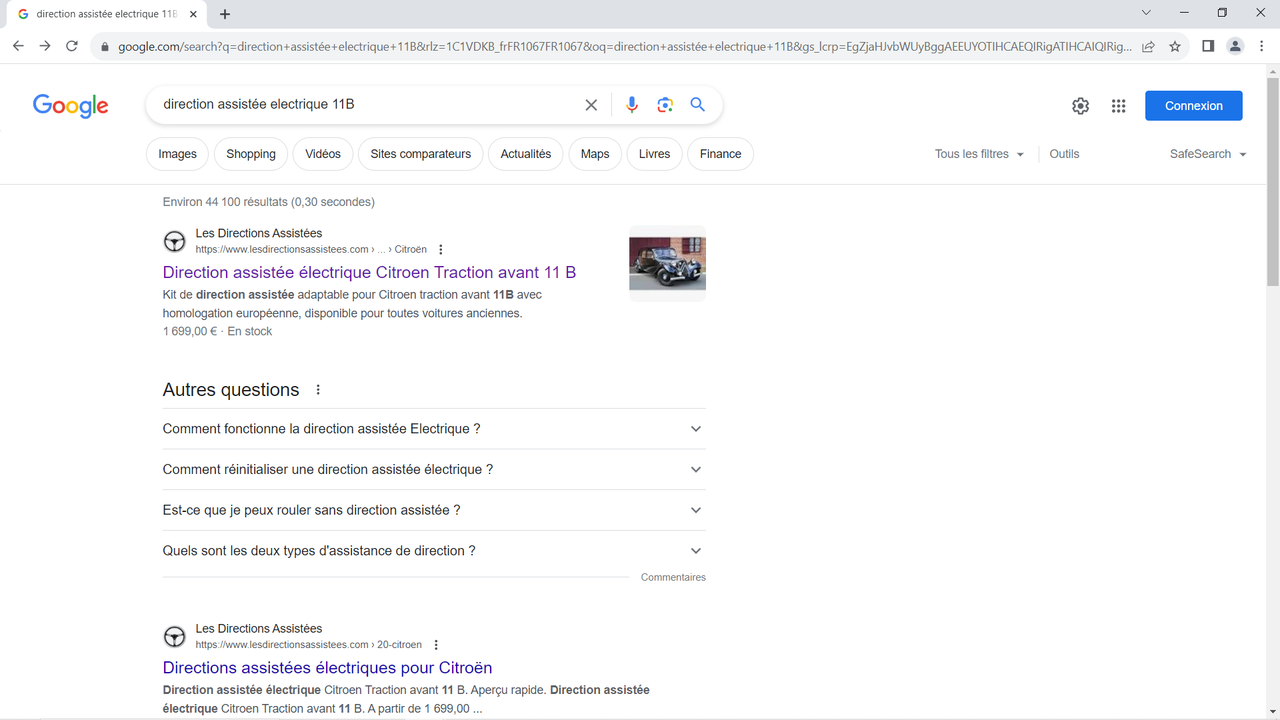
Task: Clear the search box with the X icon
Action: [591, 105]
